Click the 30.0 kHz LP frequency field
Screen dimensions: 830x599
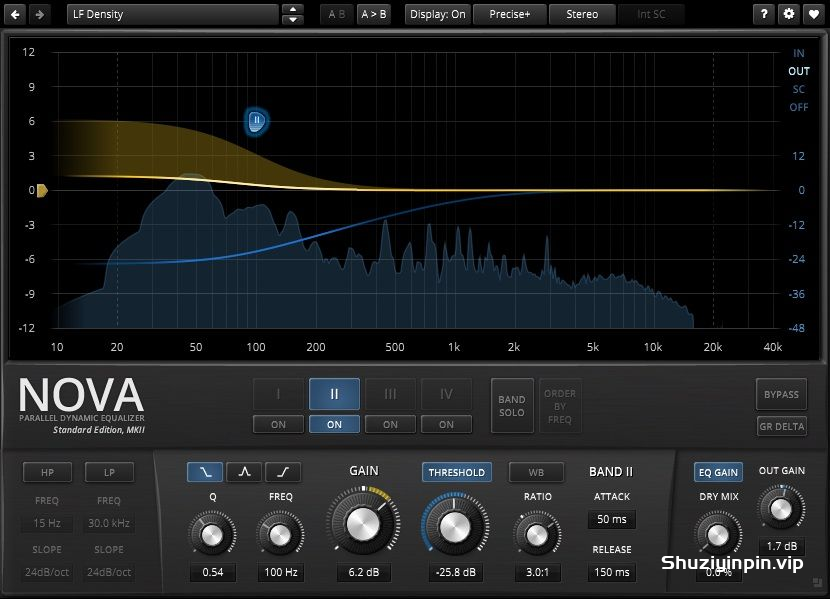pyautogui.click(x=109, y=523)
